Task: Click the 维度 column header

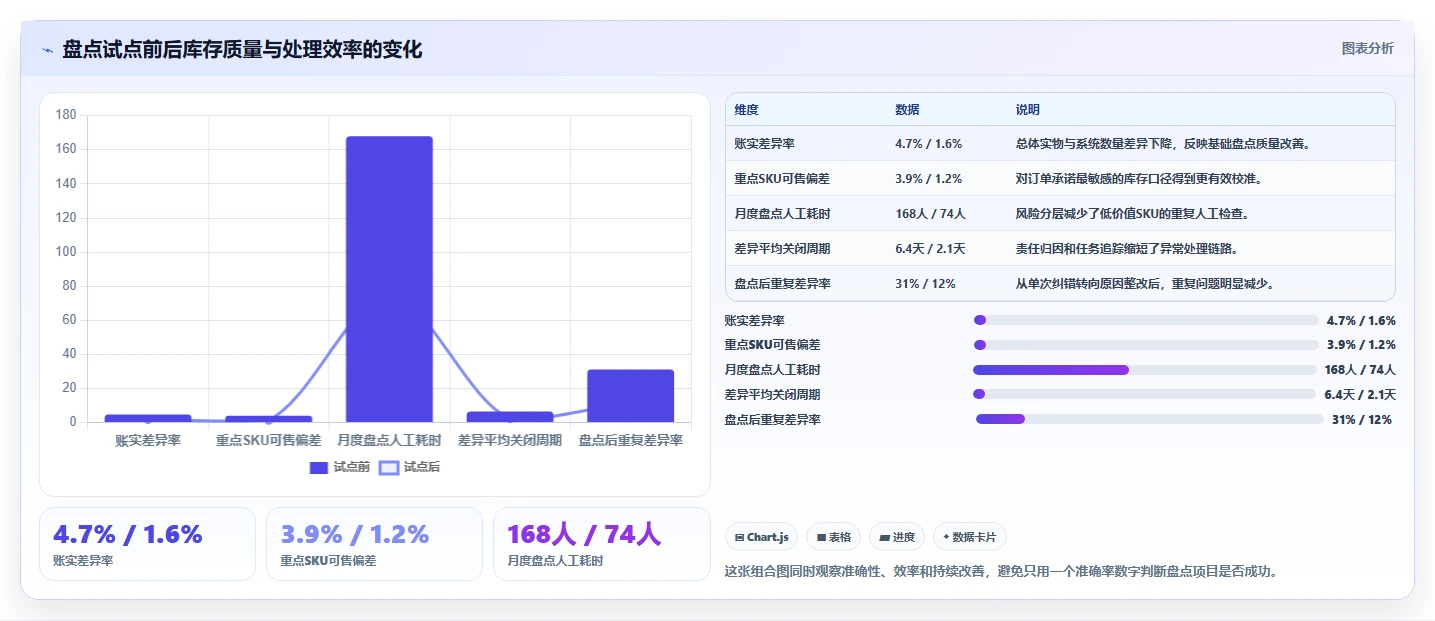Action: [746, 109]
